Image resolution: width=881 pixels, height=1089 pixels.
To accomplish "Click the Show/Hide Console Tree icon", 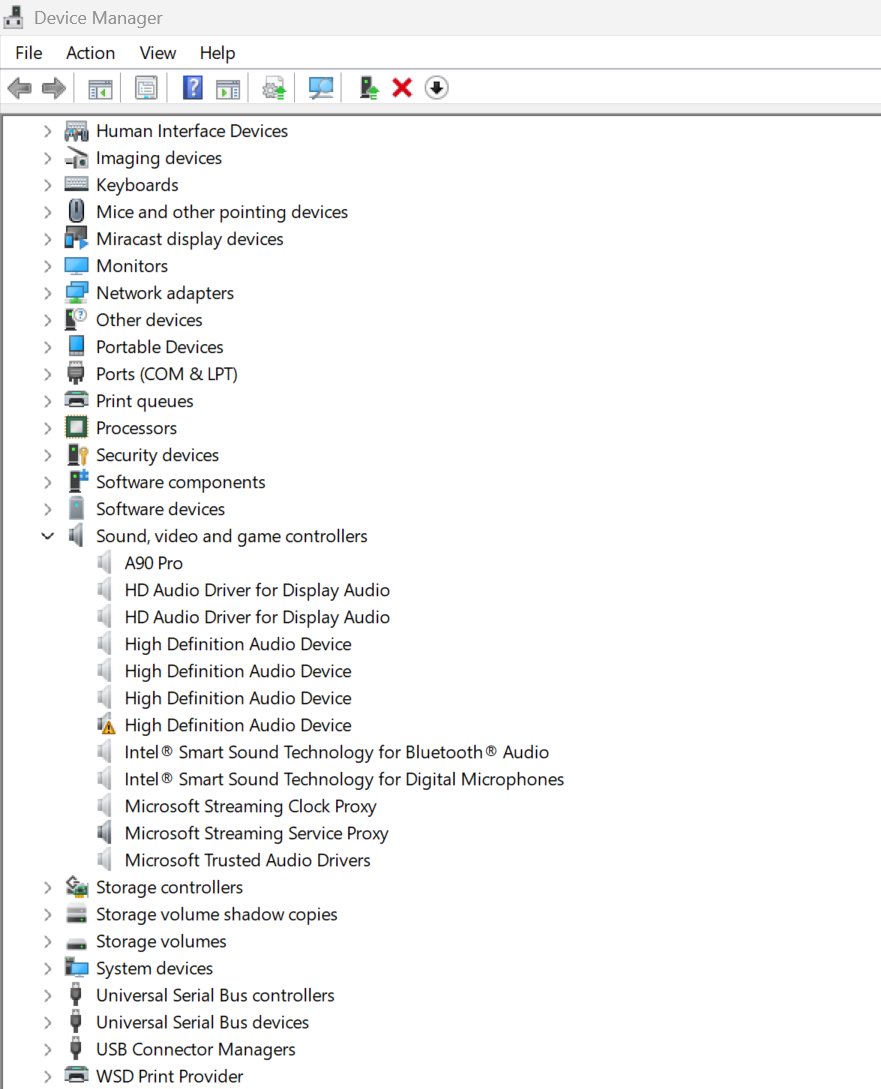I will click(99, 88).
